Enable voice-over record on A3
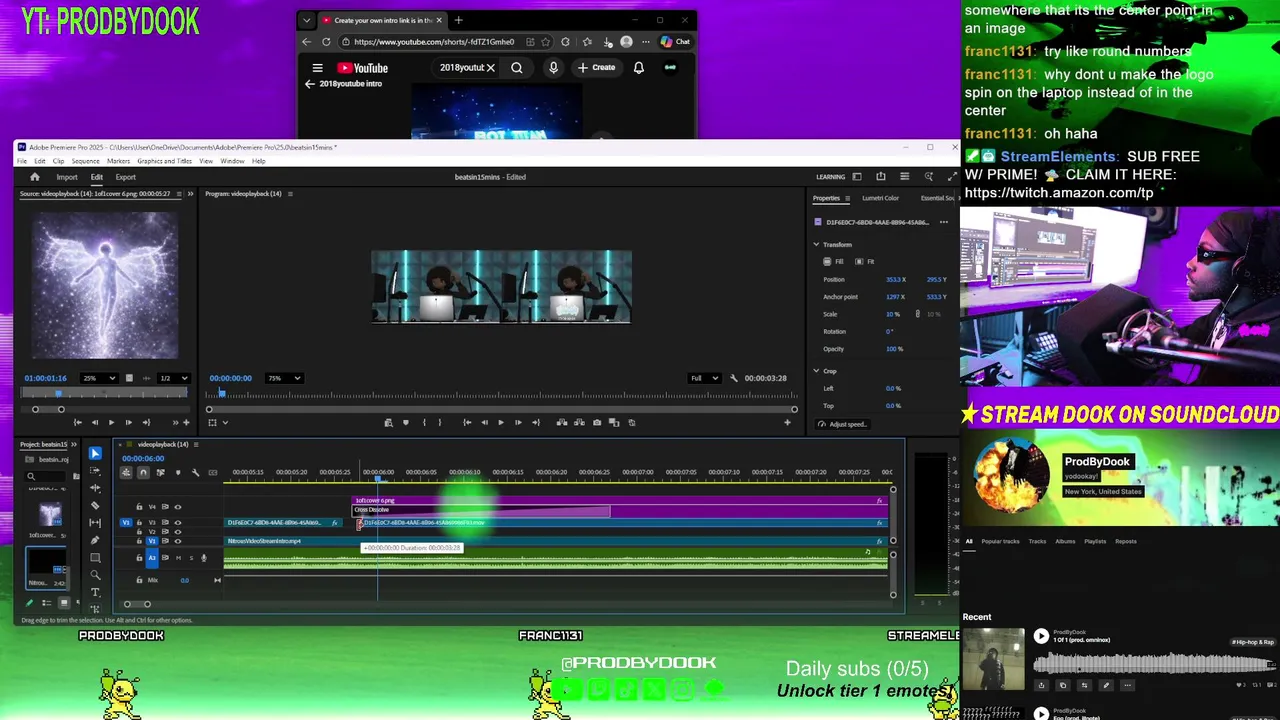This screenshot has height=720, width=1280. [204, 558]
